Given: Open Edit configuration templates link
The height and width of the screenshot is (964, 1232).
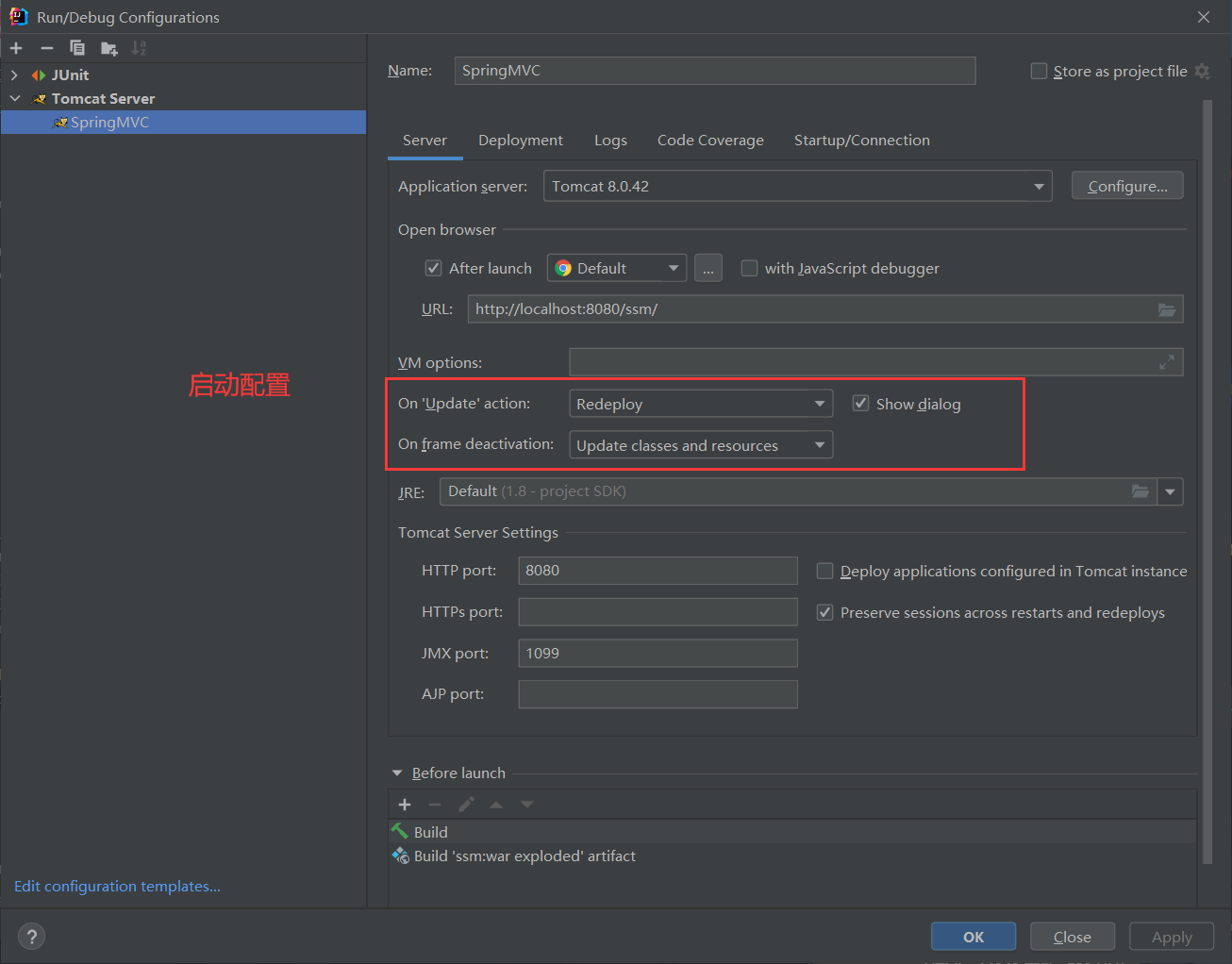Looking at the screenshot, I should (117, 887).
